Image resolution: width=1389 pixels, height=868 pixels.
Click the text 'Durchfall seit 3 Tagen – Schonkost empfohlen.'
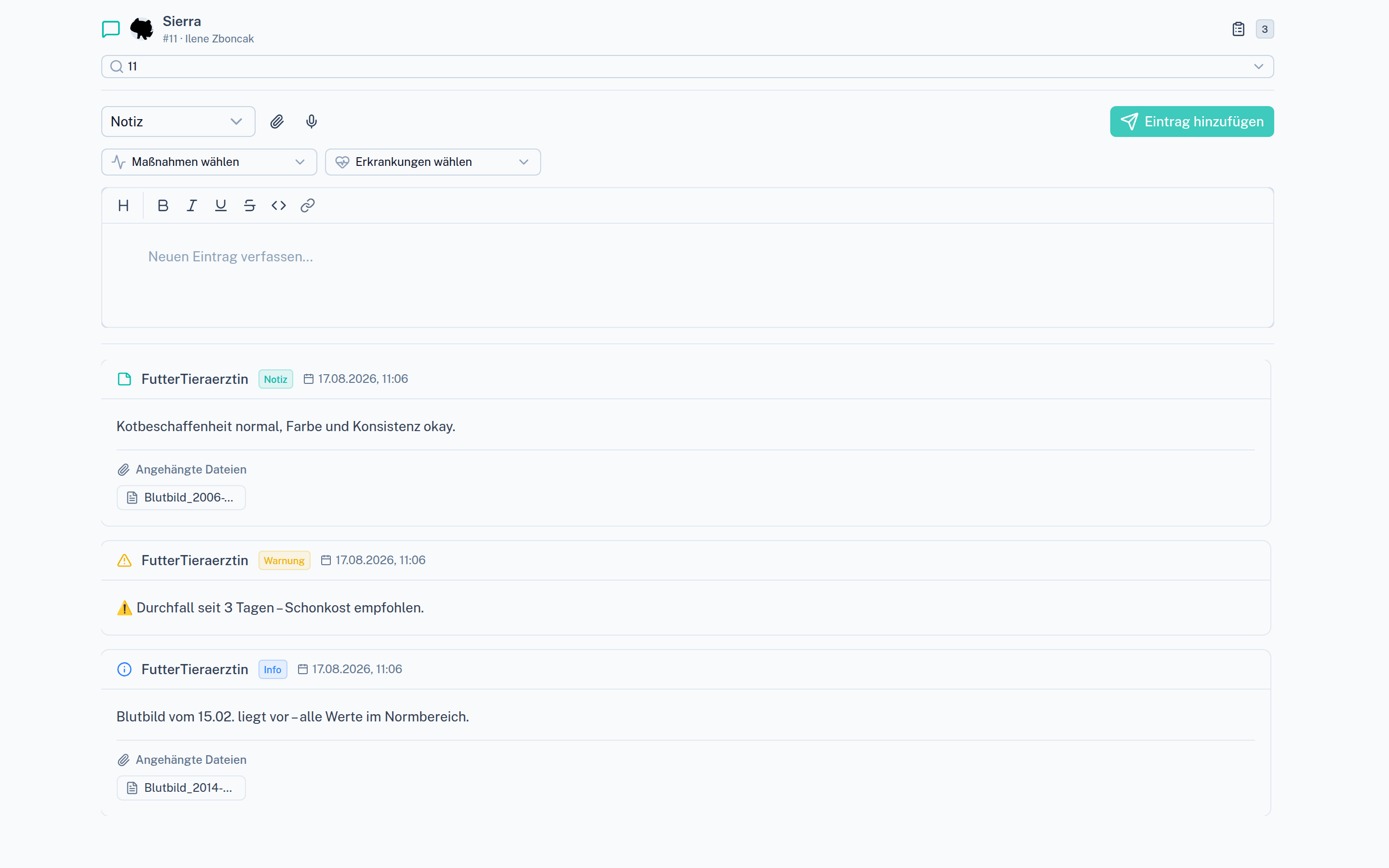tap(280, 608)
